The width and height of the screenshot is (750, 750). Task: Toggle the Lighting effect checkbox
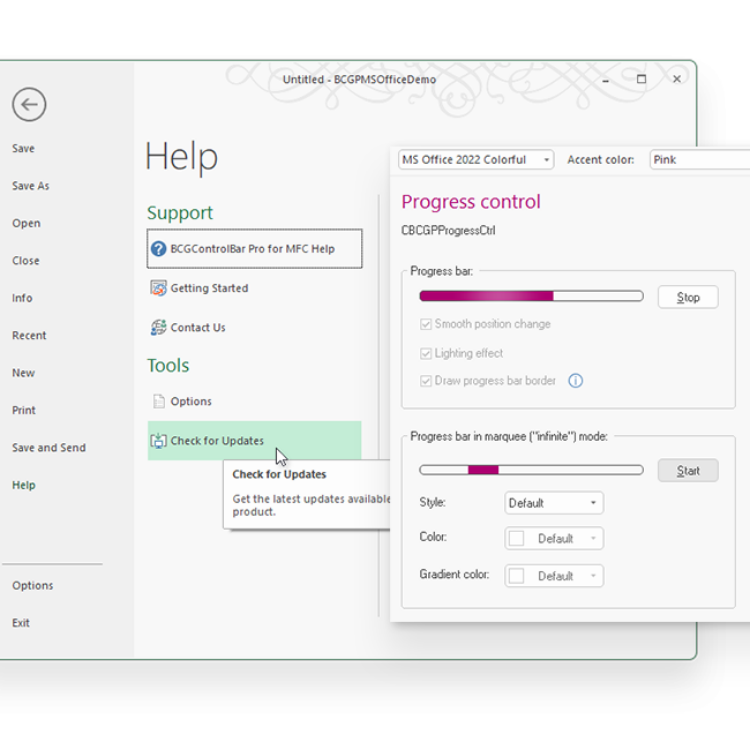pyautogui.click(x=426, y=353)
